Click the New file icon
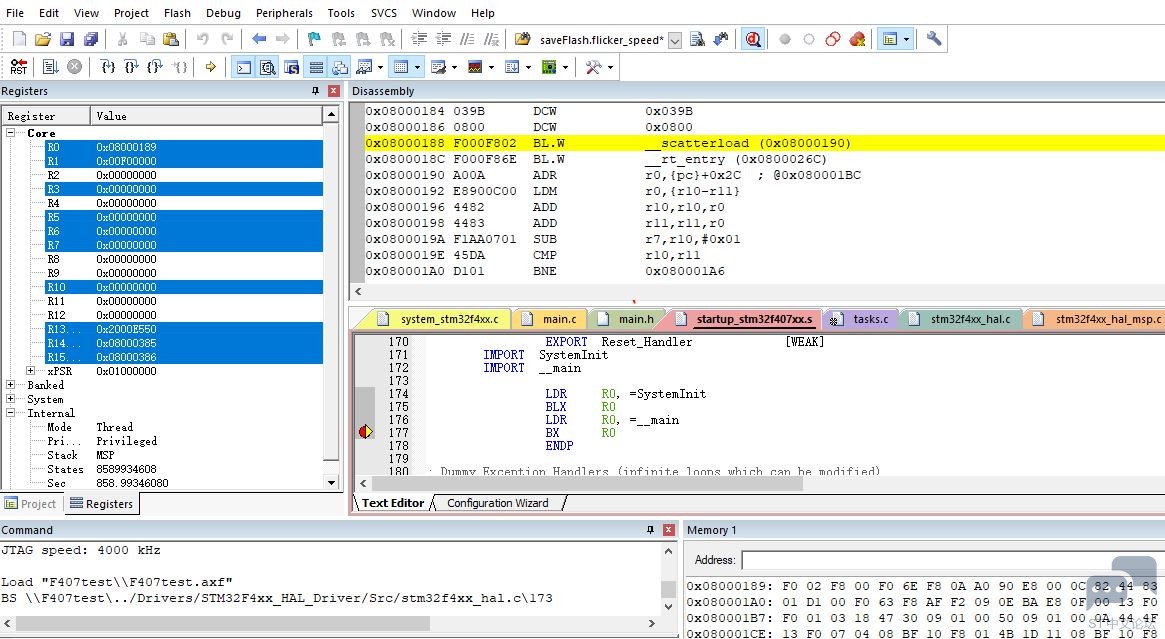1165x639 pixels. (x=19, y=39)
